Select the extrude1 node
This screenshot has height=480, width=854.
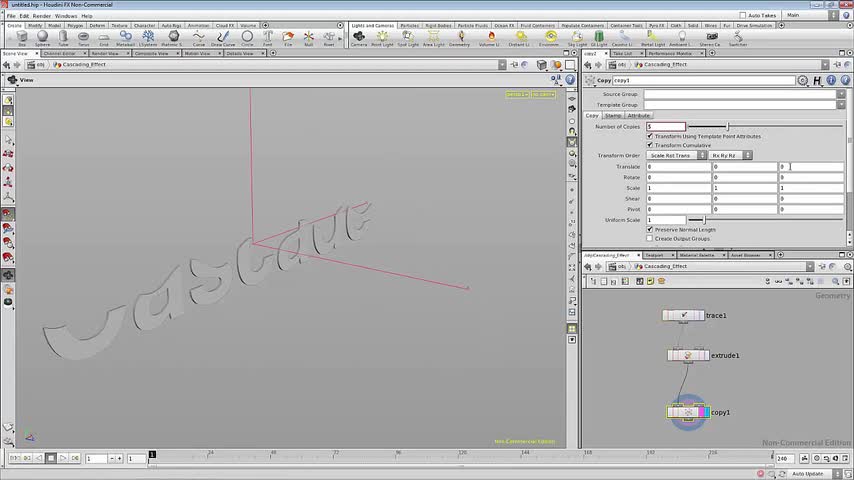688,355
